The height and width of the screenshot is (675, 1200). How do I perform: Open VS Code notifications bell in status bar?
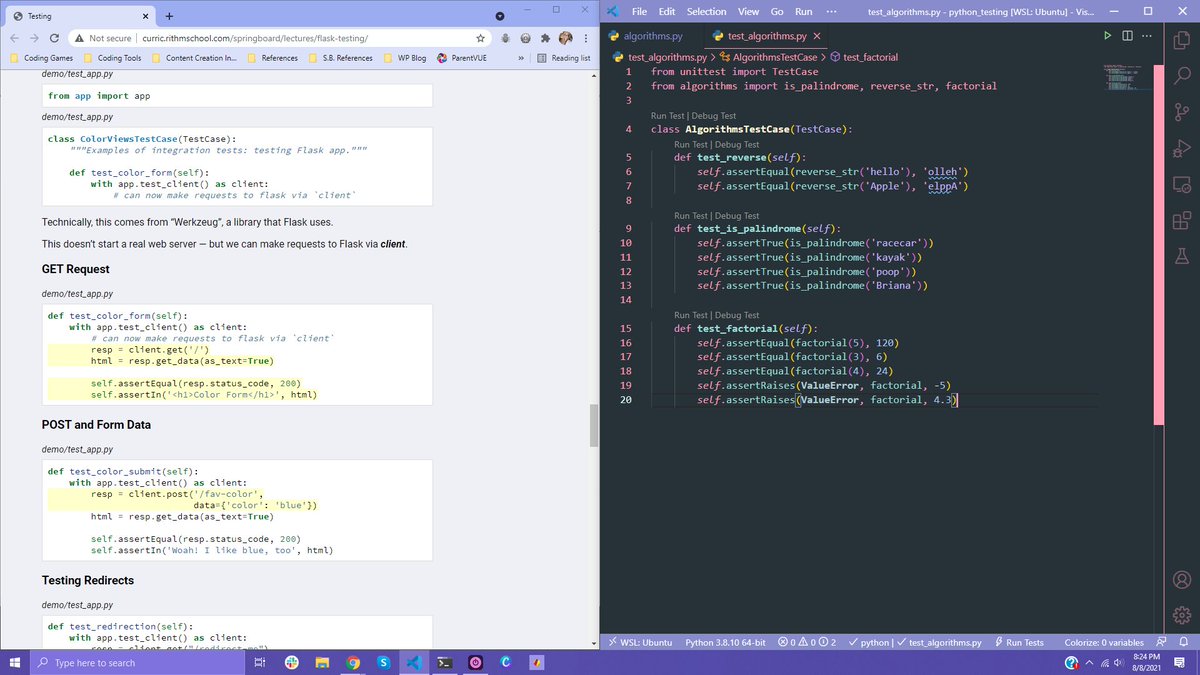pos(1182,642)
